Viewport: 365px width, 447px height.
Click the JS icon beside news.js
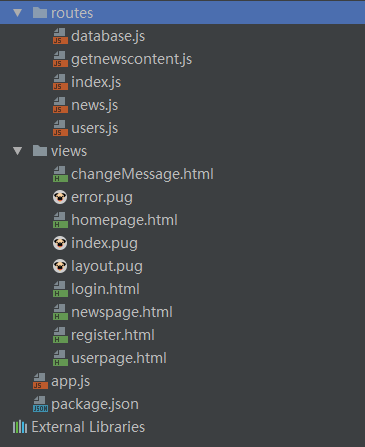point(60,105)
